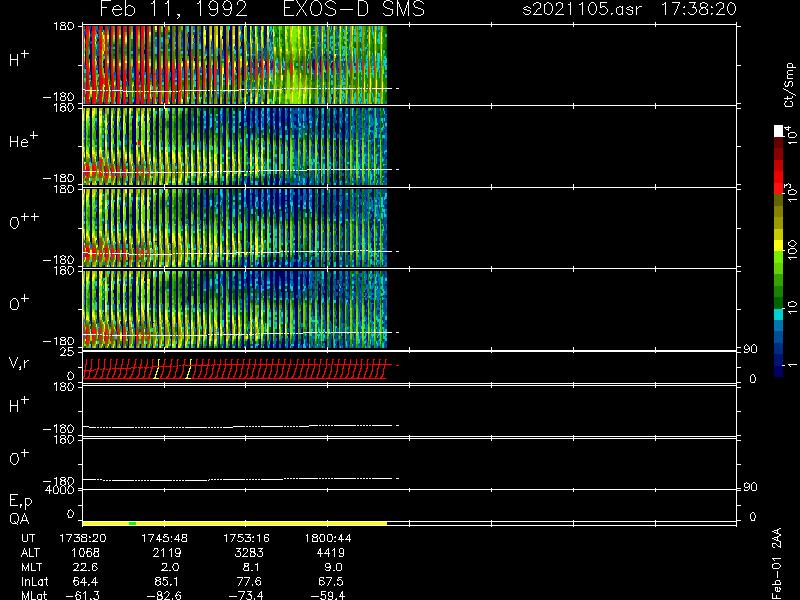Click the MLT value '8.1'
This screenshot has height=600, width=800.
click(x=251, y=567)
